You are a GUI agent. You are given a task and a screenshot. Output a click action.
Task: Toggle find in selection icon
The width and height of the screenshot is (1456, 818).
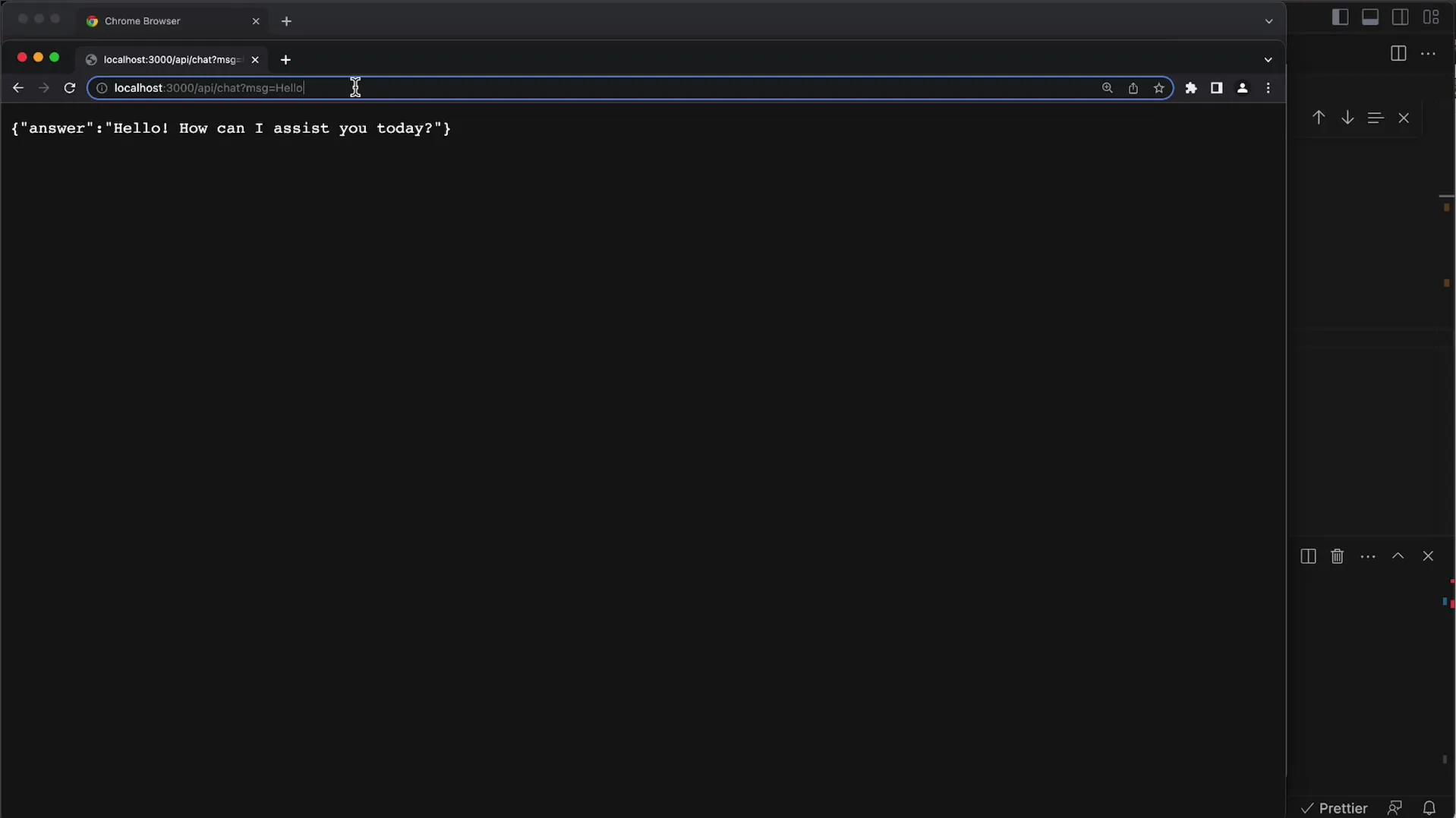click(x=1376, y=118)
